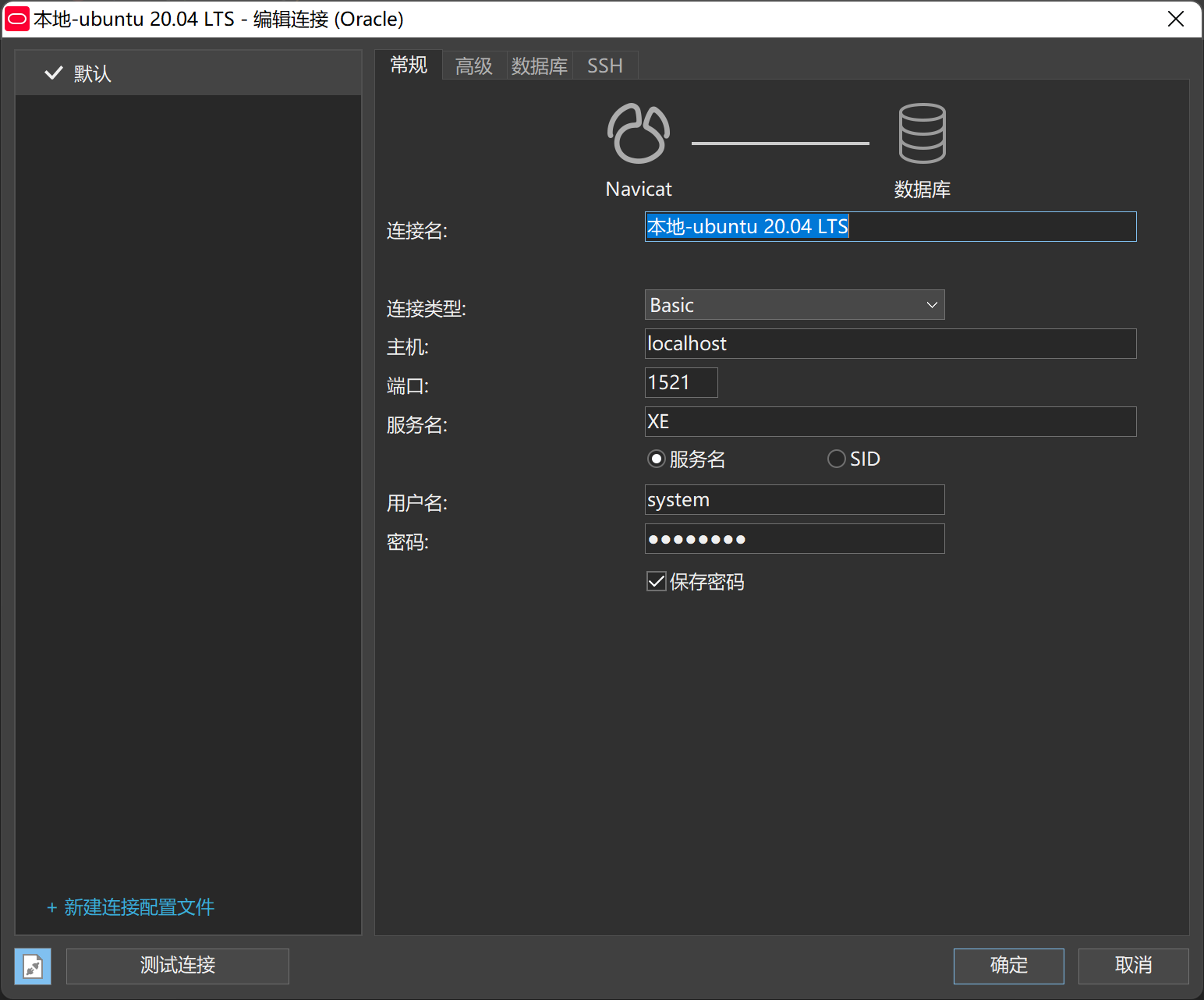Select the 服务名 radio button
This screenshot has height=1000, width=1204.
coord(656,459)
